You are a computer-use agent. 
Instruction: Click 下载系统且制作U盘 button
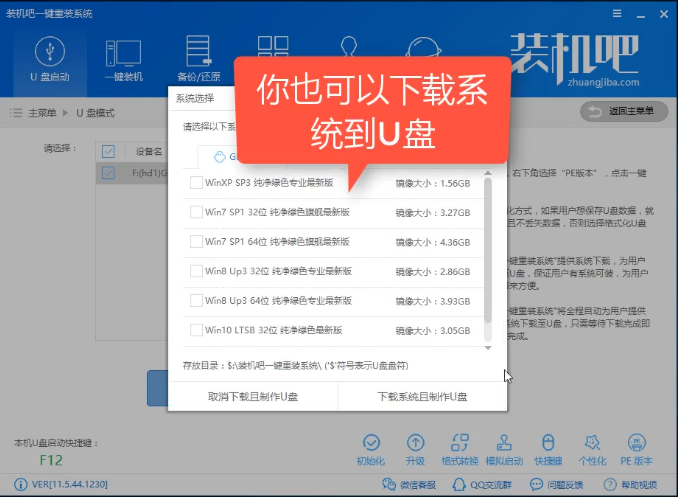(x=422, y=397)
